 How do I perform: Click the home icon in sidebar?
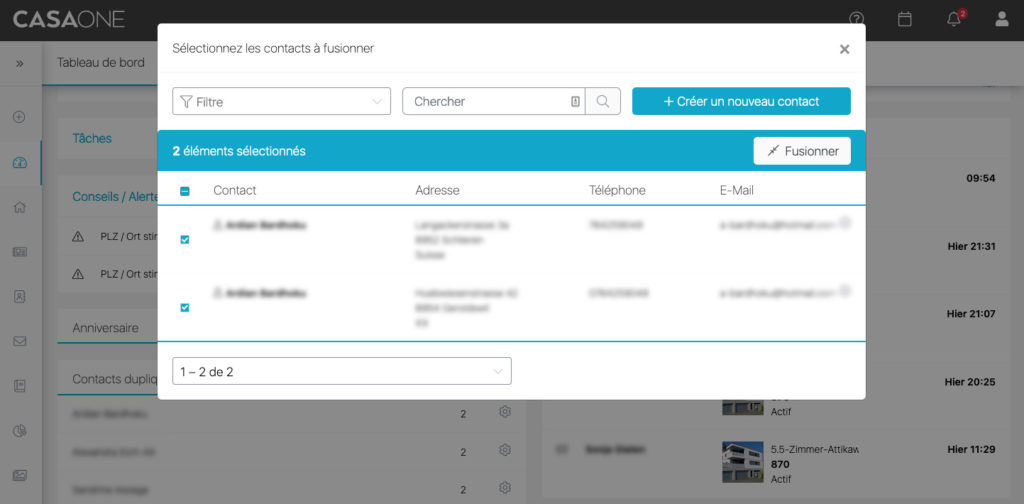click(x=19, y=207)
